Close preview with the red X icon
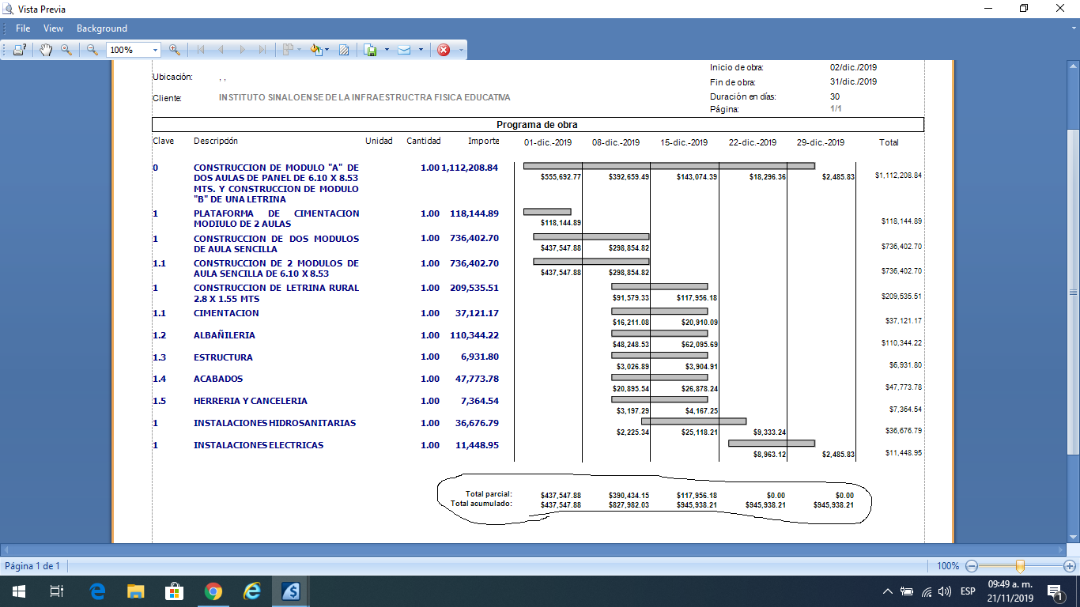Image resolution: width=1080 pixels, height=607 pixels. coord(443,50)
